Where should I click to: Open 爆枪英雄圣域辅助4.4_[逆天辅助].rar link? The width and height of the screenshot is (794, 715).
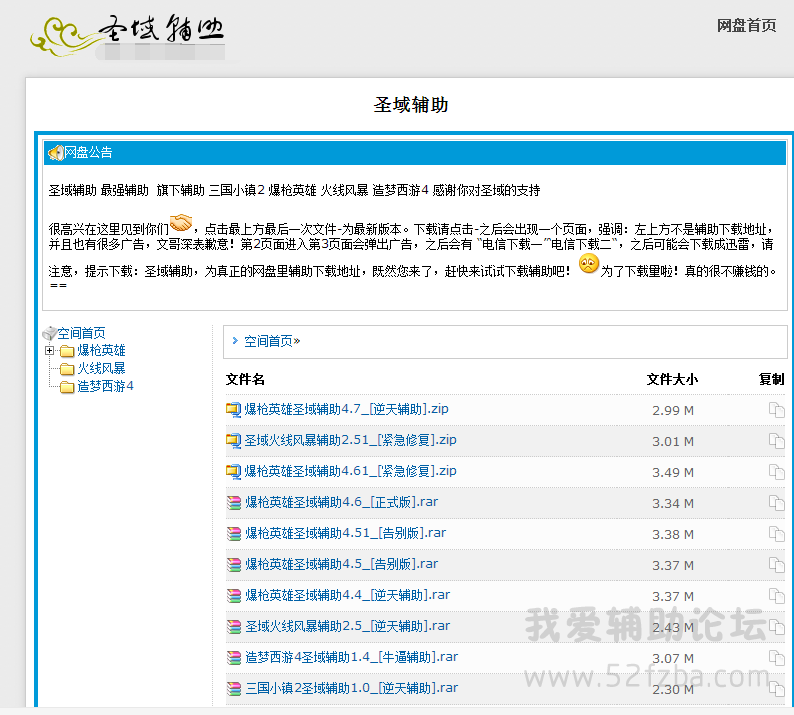(347, 595)
